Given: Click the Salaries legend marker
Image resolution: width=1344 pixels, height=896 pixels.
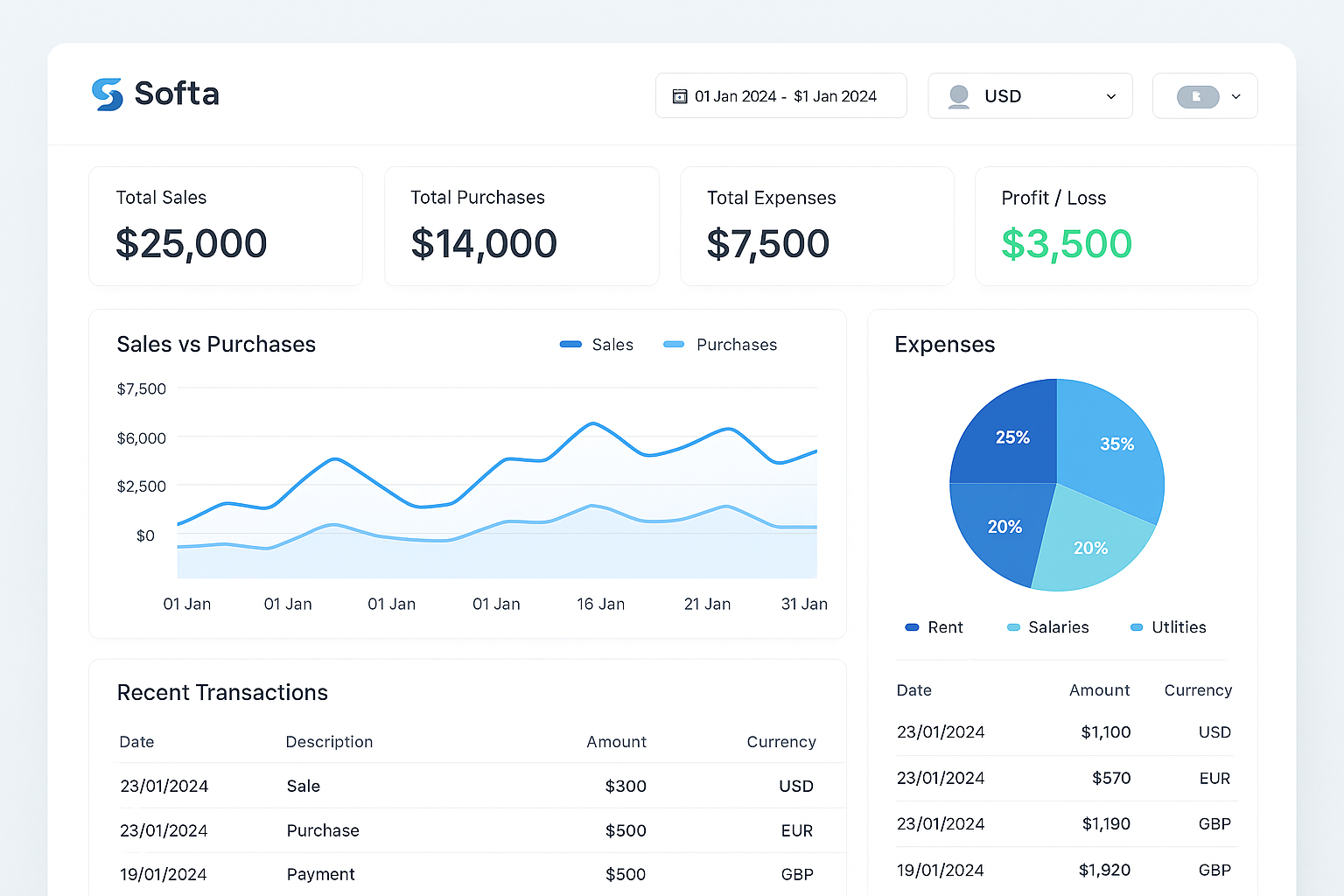Looking at the screenshot, I should (x=1013, y=627).
